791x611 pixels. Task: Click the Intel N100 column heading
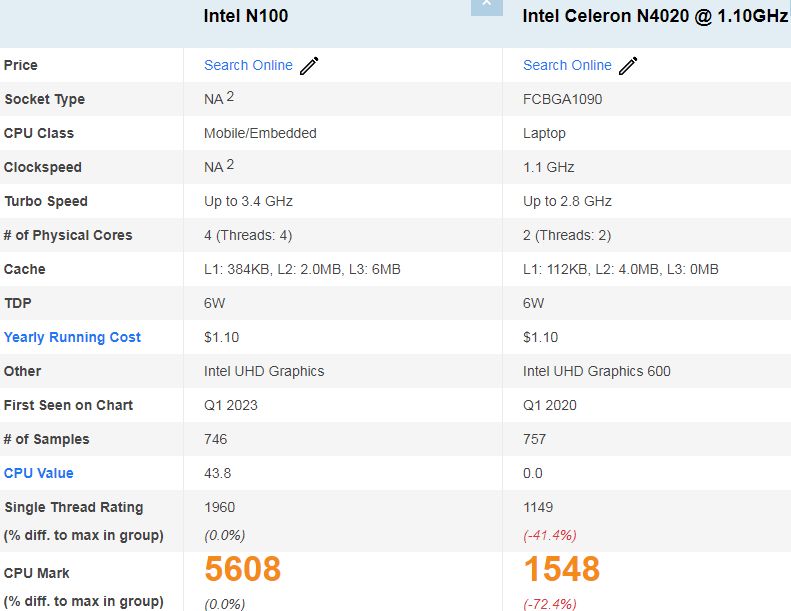tap(246, 16)
